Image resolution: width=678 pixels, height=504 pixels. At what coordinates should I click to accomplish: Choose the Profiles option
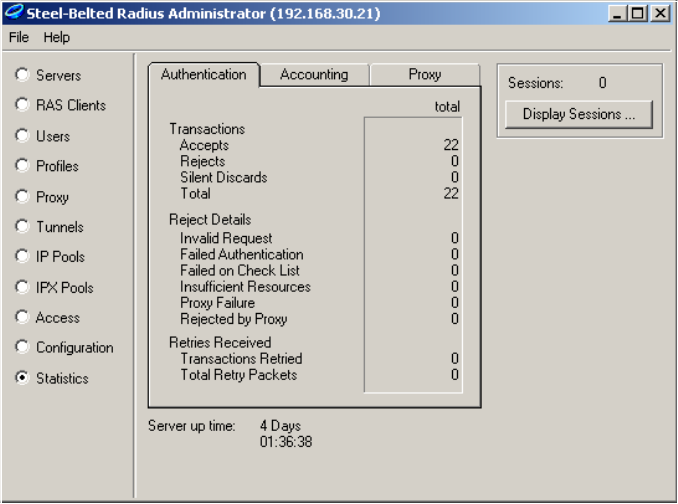[22, 166]
